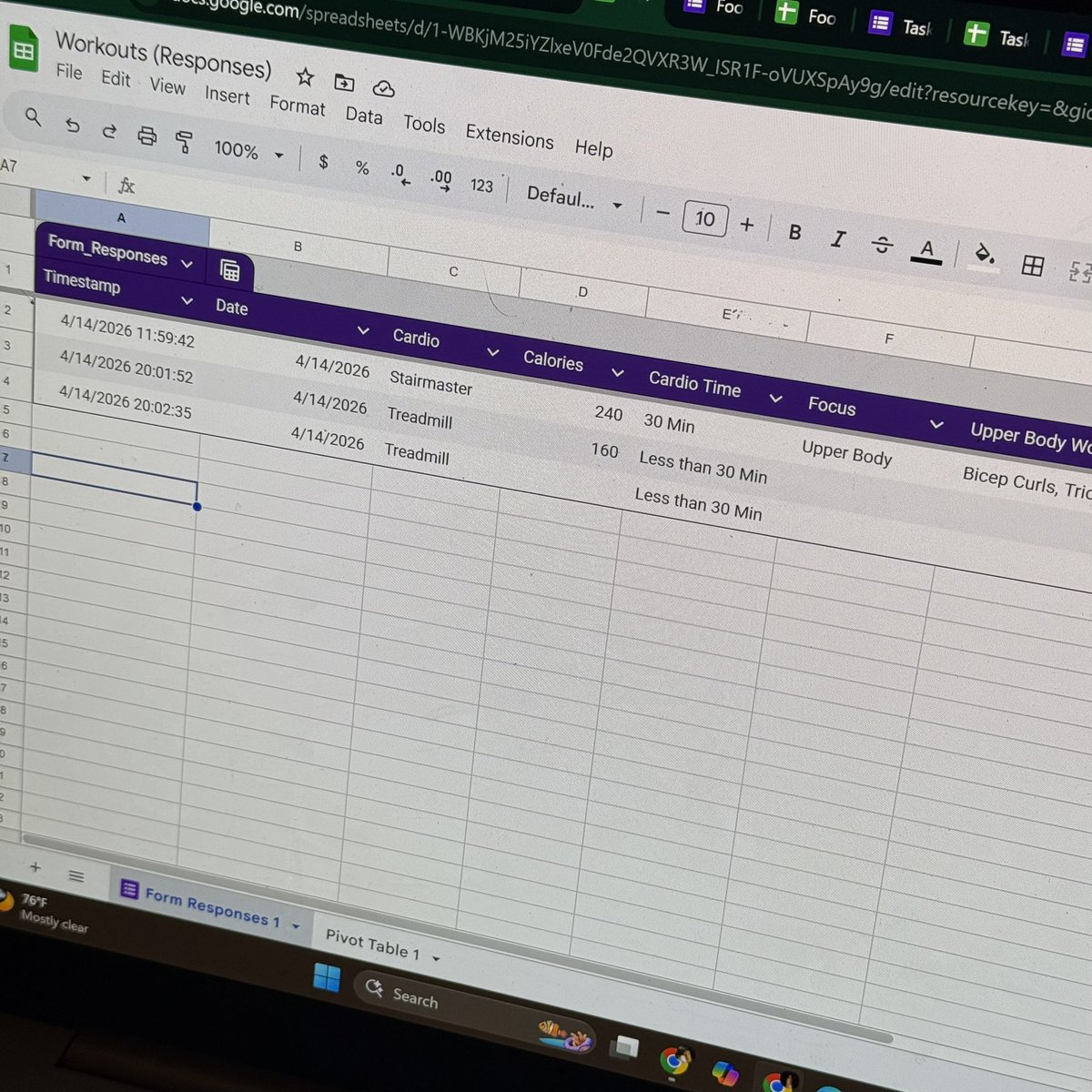Open the fill color picker
The width and height of the screenshot is (1092, 1092).
pos(984,257)
